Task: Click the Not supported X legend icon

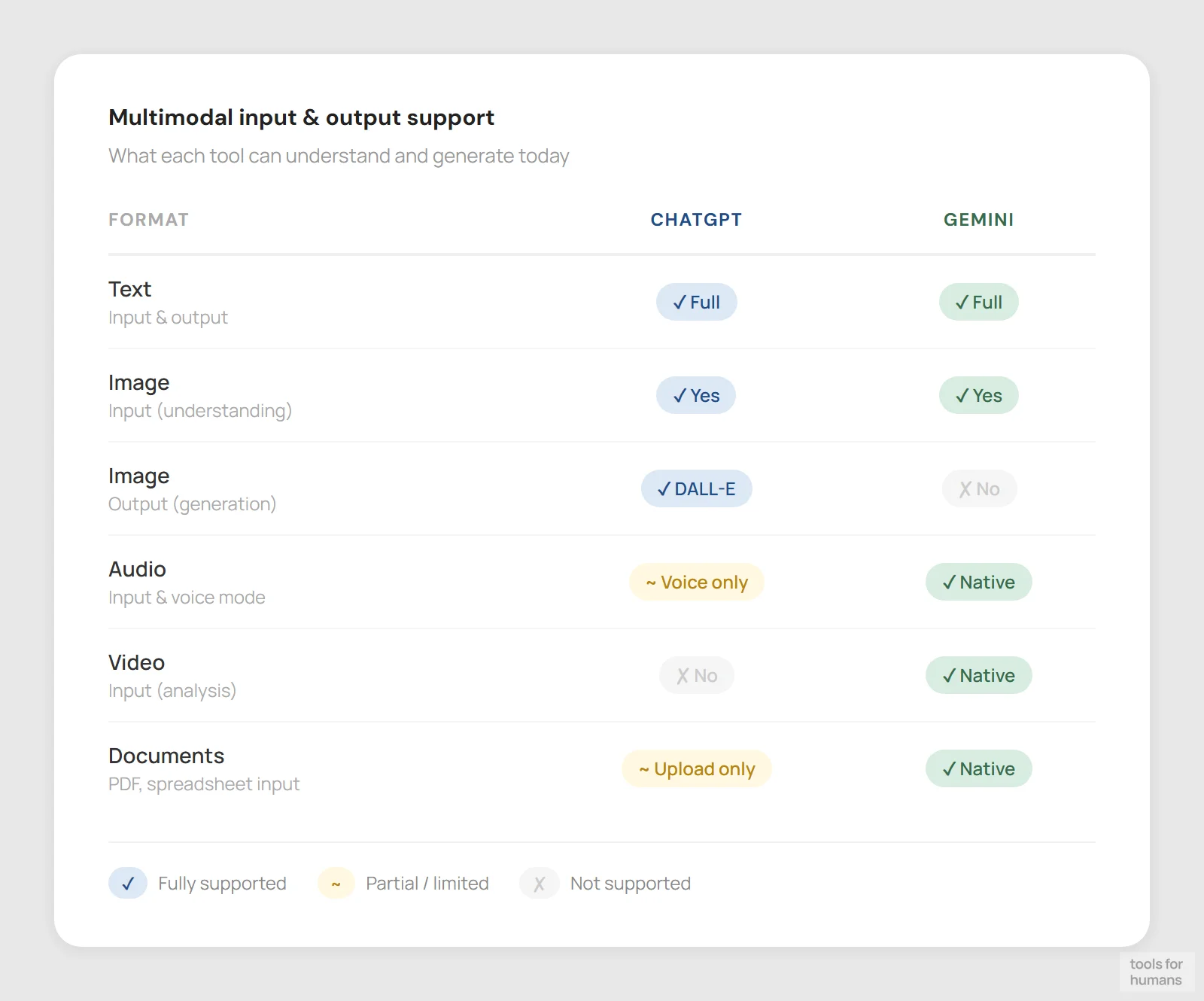Action: click(x=539, y=884)
